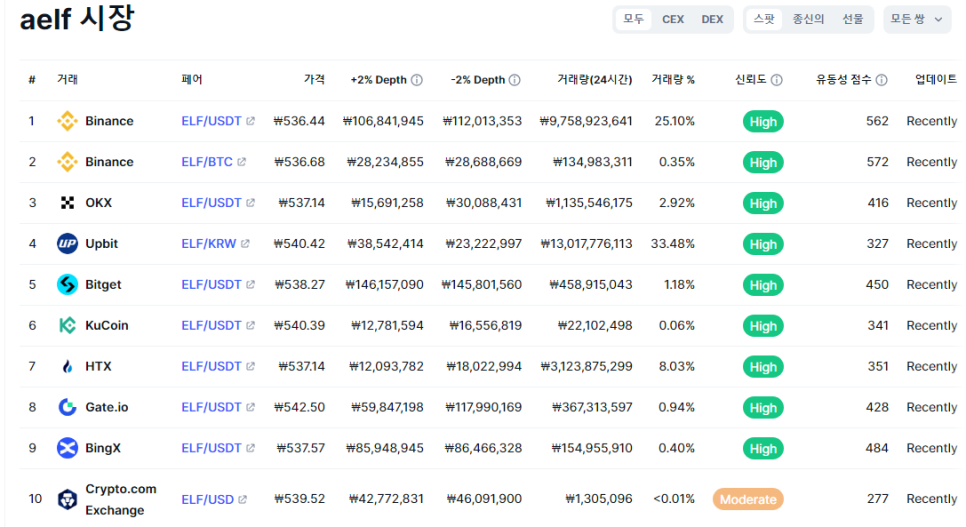The height and width of the screenshot is (527, 966).
Task: Click the price ₩542.50
Action: pos(299,407)
